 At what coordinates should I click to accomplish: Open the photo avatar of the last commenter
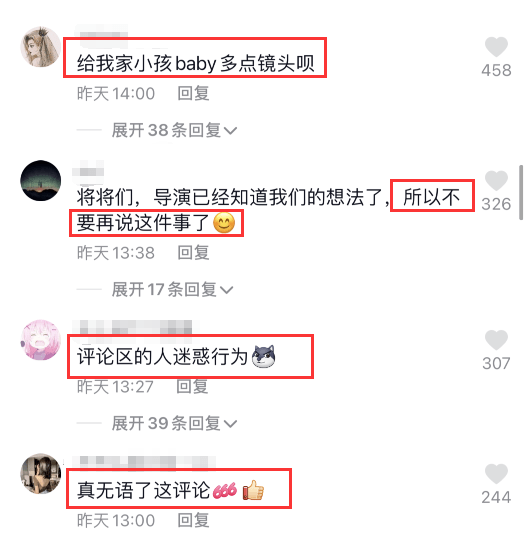(x=41, y=474)
